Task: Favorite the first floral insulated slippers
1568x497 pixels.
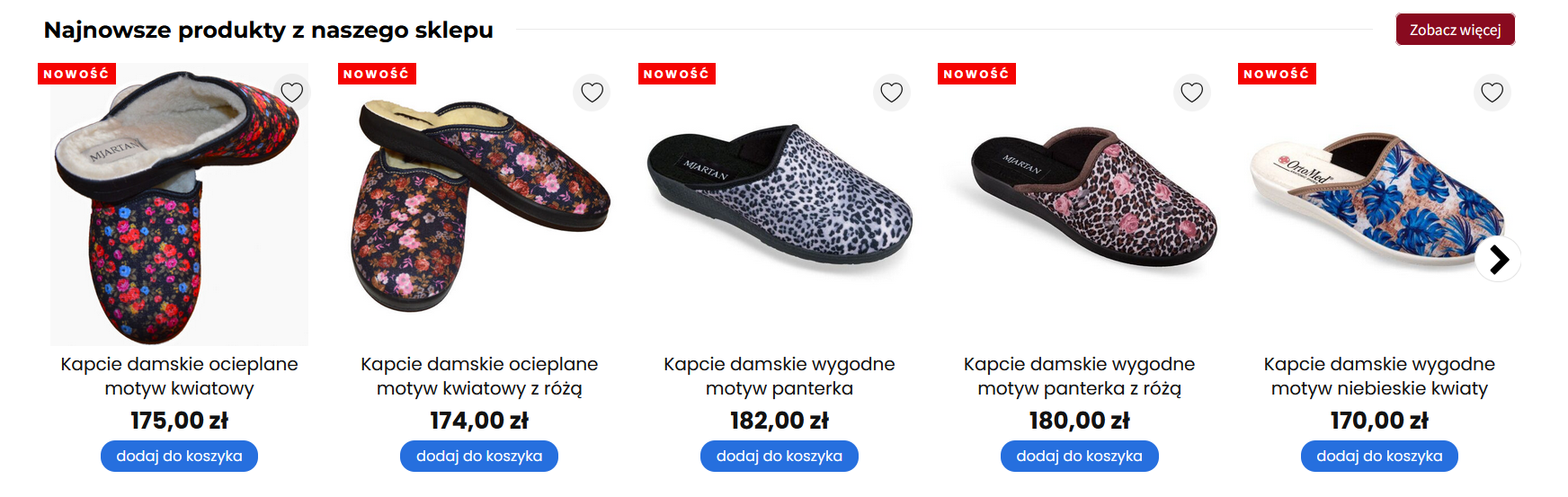Action: click(x=291, y=93)
